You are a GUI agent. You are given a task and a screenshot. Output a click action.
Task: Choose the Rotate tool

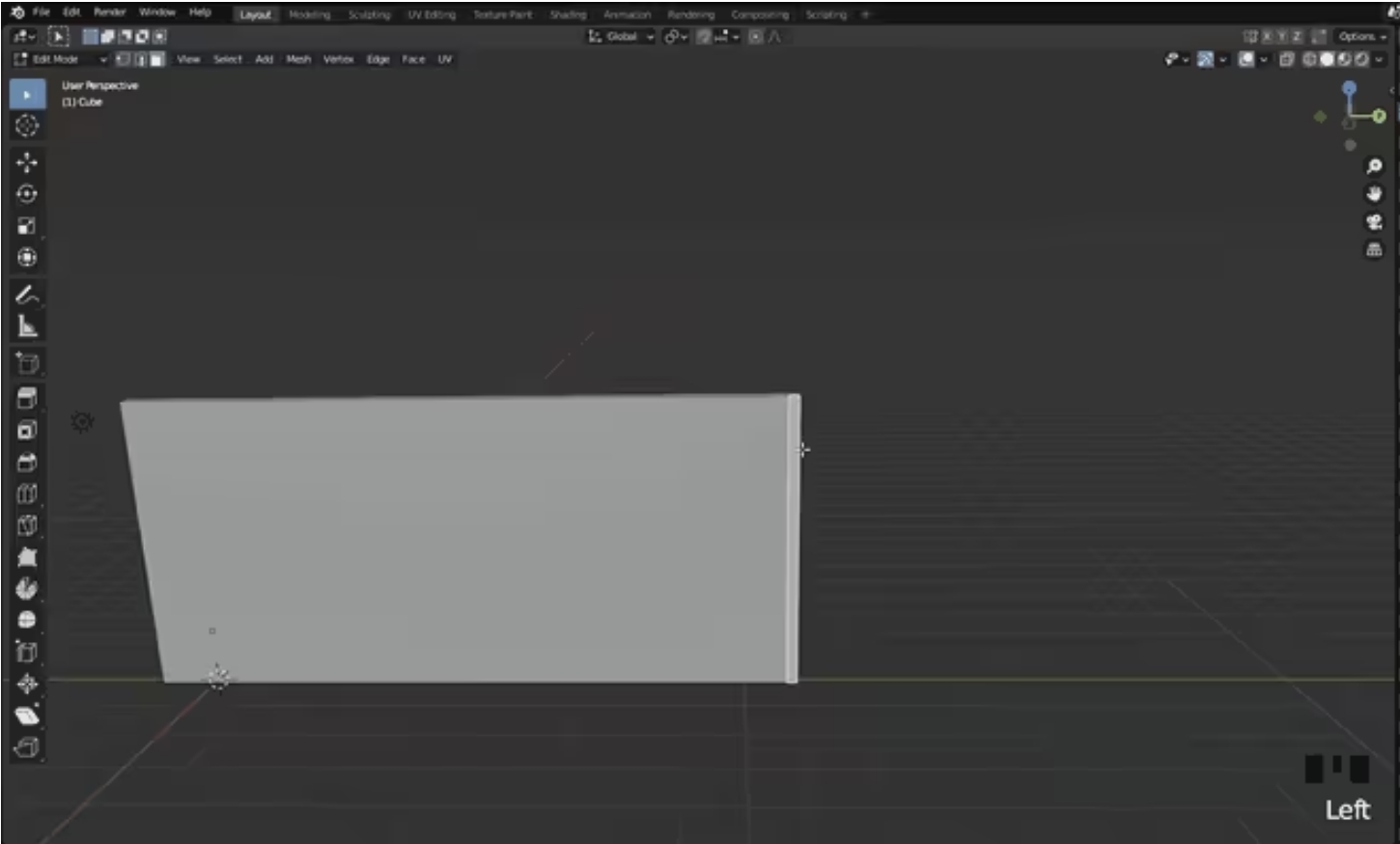coord(27,194)
